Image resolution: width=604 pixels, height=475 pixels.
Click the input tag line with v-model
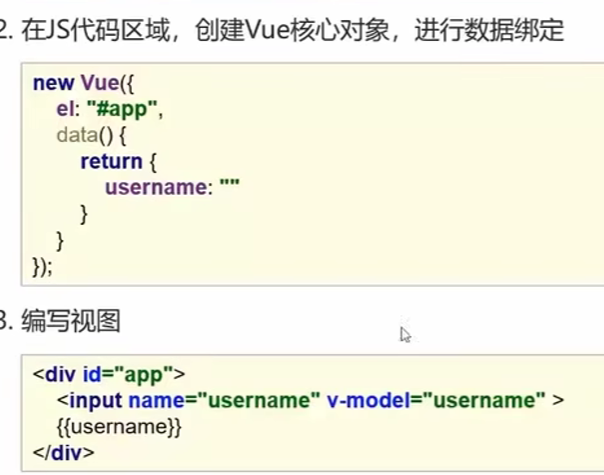coord(310,401)
